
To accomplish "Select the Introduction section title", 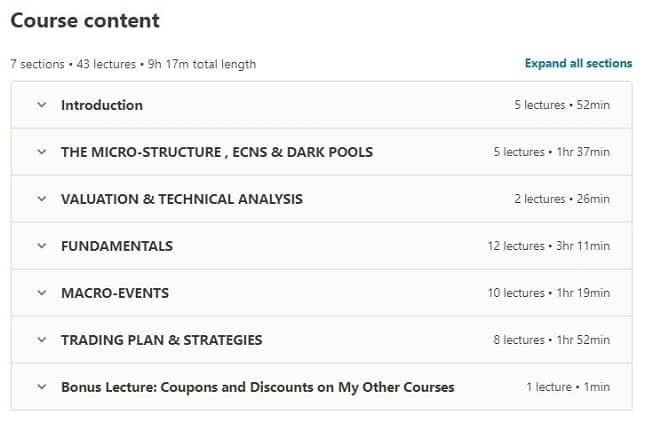I will pyautogui.click(x=102, y=105).
